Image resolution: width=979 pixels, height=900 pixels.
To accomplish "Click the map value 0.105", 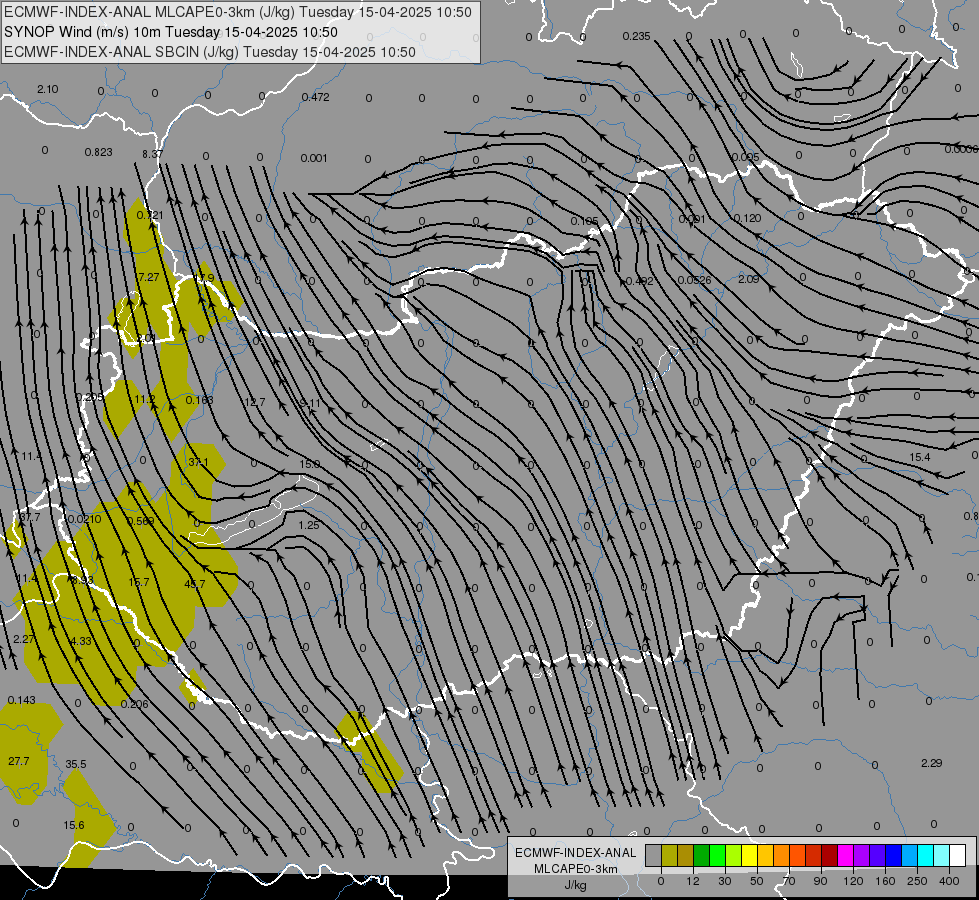I will (x=584, y=221).
